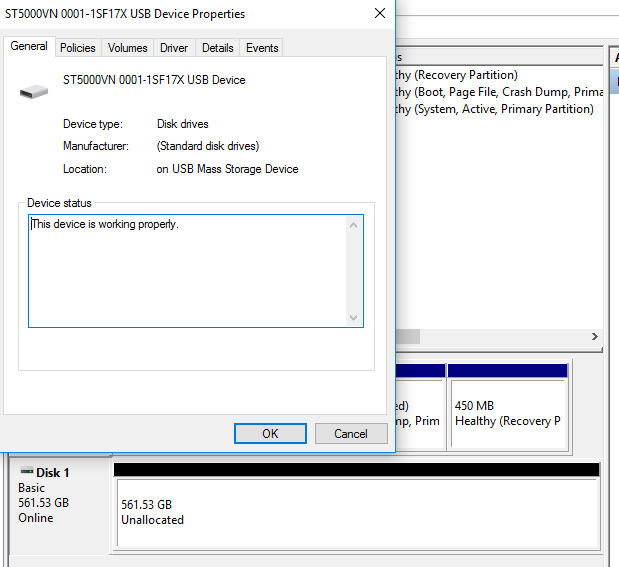Image resolution: width=619 pixels, height=567 pixels.
Task: Click 'This device is working properly.' text
Action: pyautogui.click(x=105, y=224)
